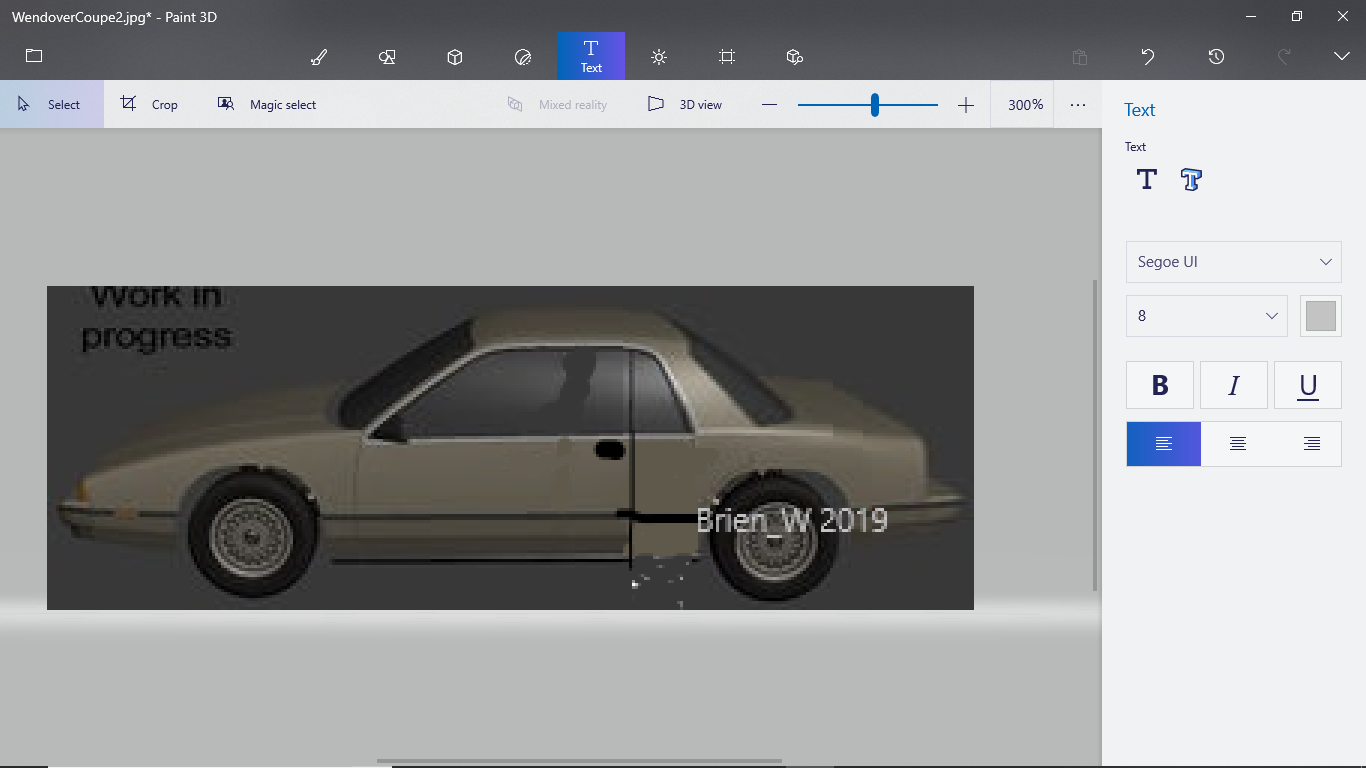This screenshot has height=768, width=1366.
Task: Expand the top-right menu chevron
Action: coord(1342,57)
